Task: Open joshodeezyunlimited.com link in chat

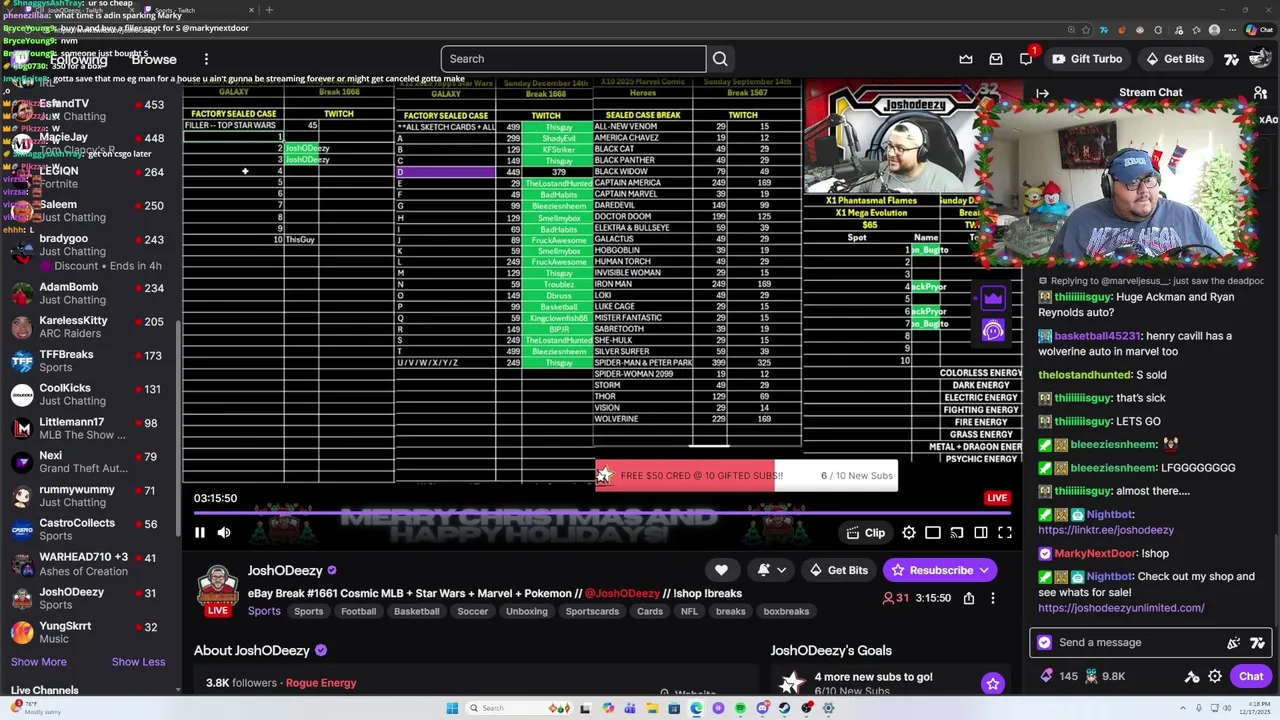Action: (1121, 608)
